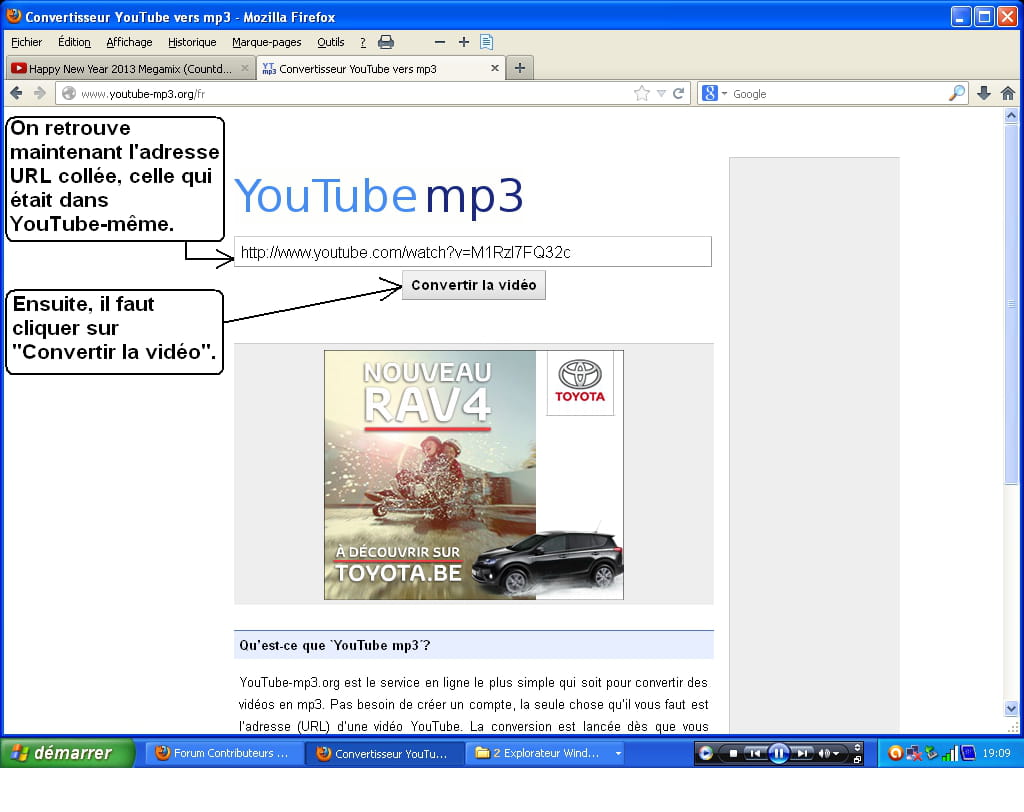Expand the Explorateur taskbar group arrow
The image size is (1024, 812).
click(618, 753)
